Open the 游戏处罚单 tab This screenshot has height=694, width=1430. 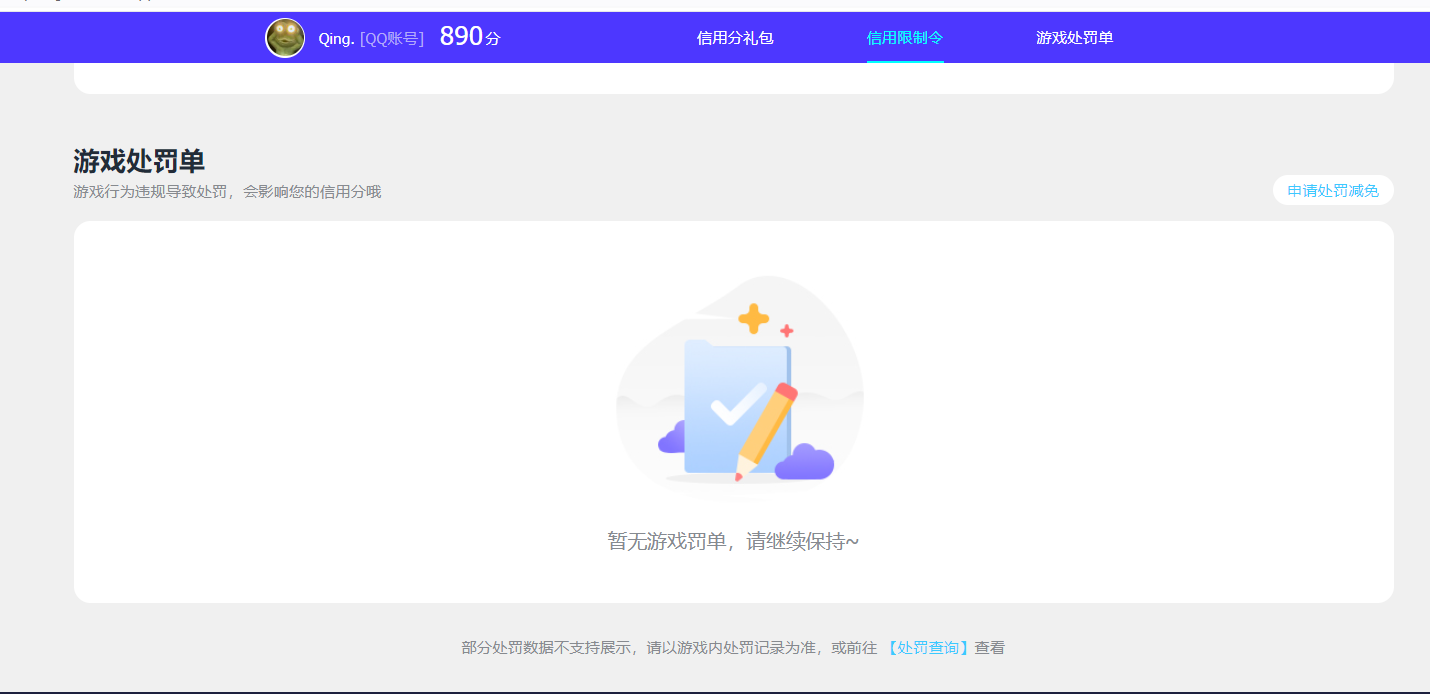click(1075, 37)
